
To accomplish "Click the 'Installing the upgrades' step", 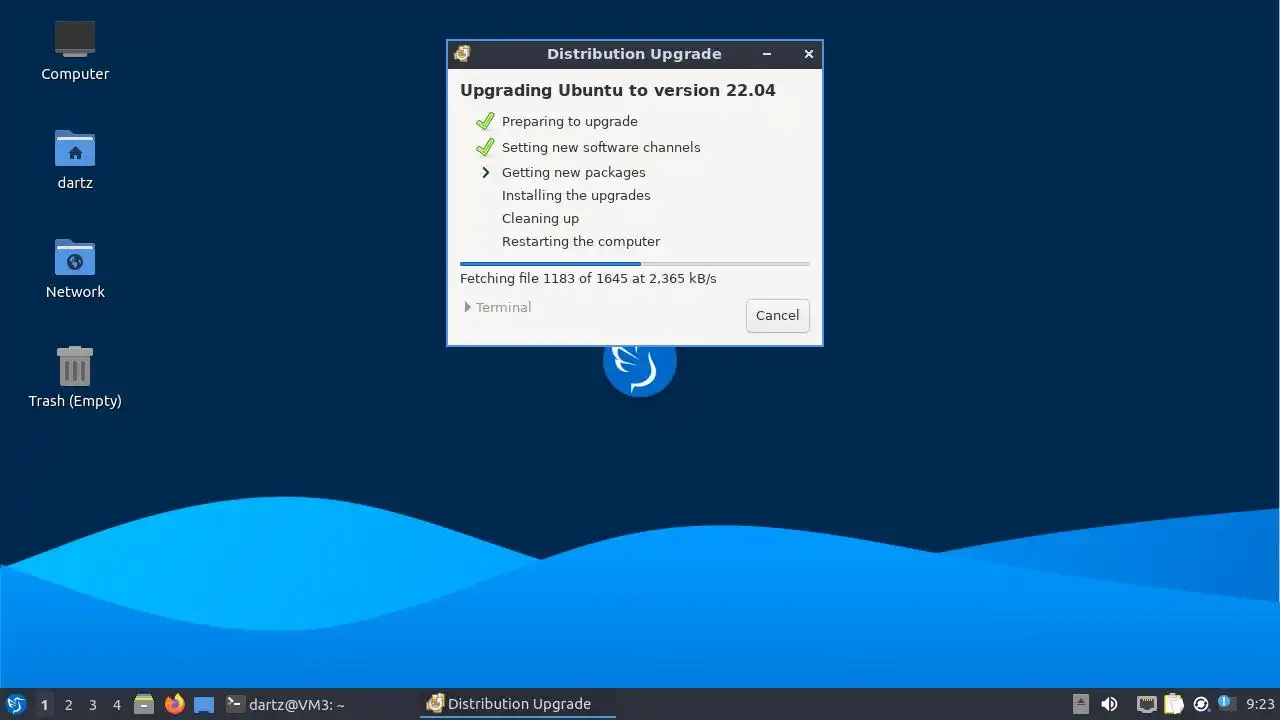I will (x=576, y=195).
